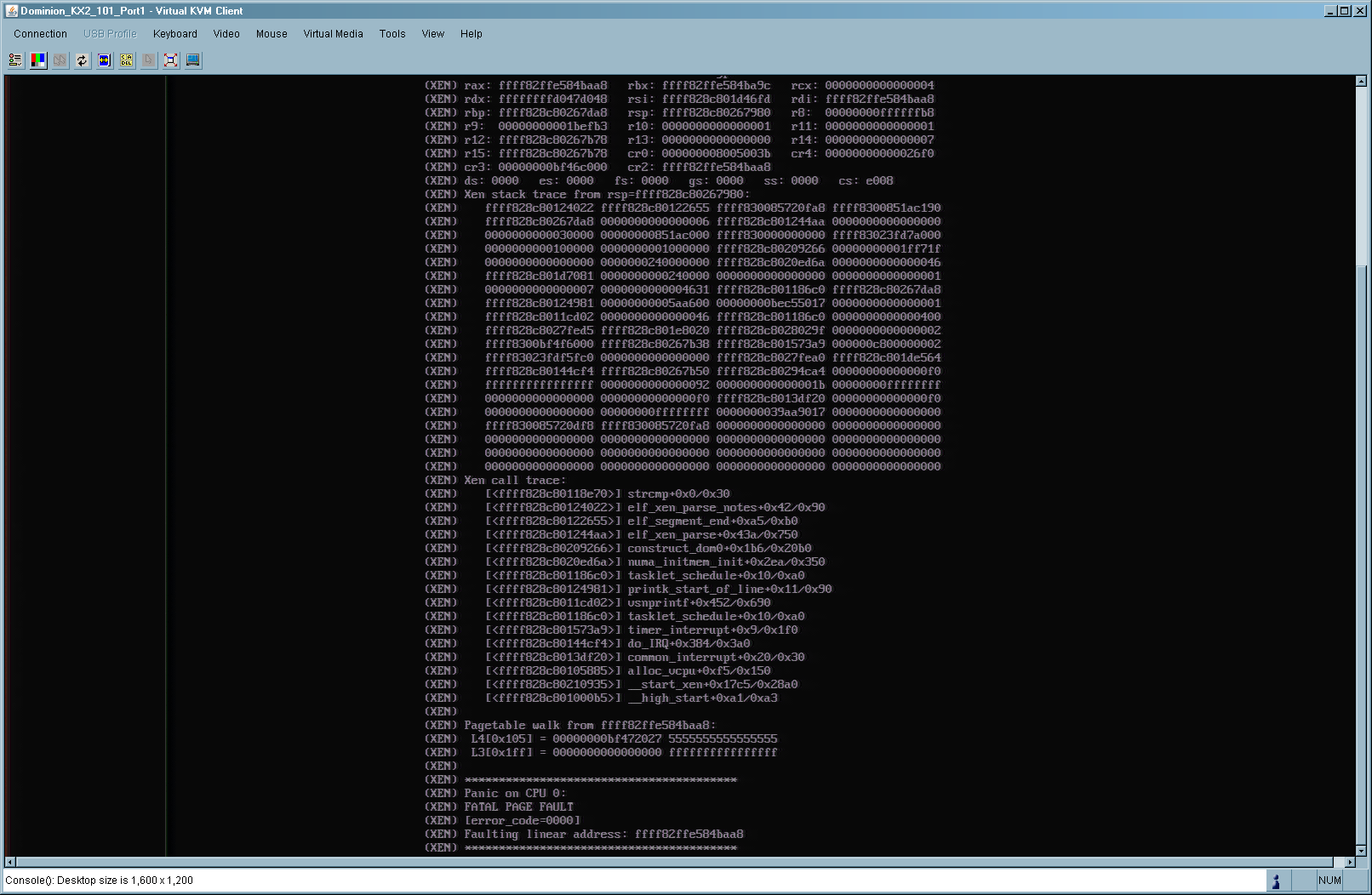The height and width of the screenshot is (895, 1372).
Task: Click the NUM lock indicator in status bar
Action: (1329, 881)
